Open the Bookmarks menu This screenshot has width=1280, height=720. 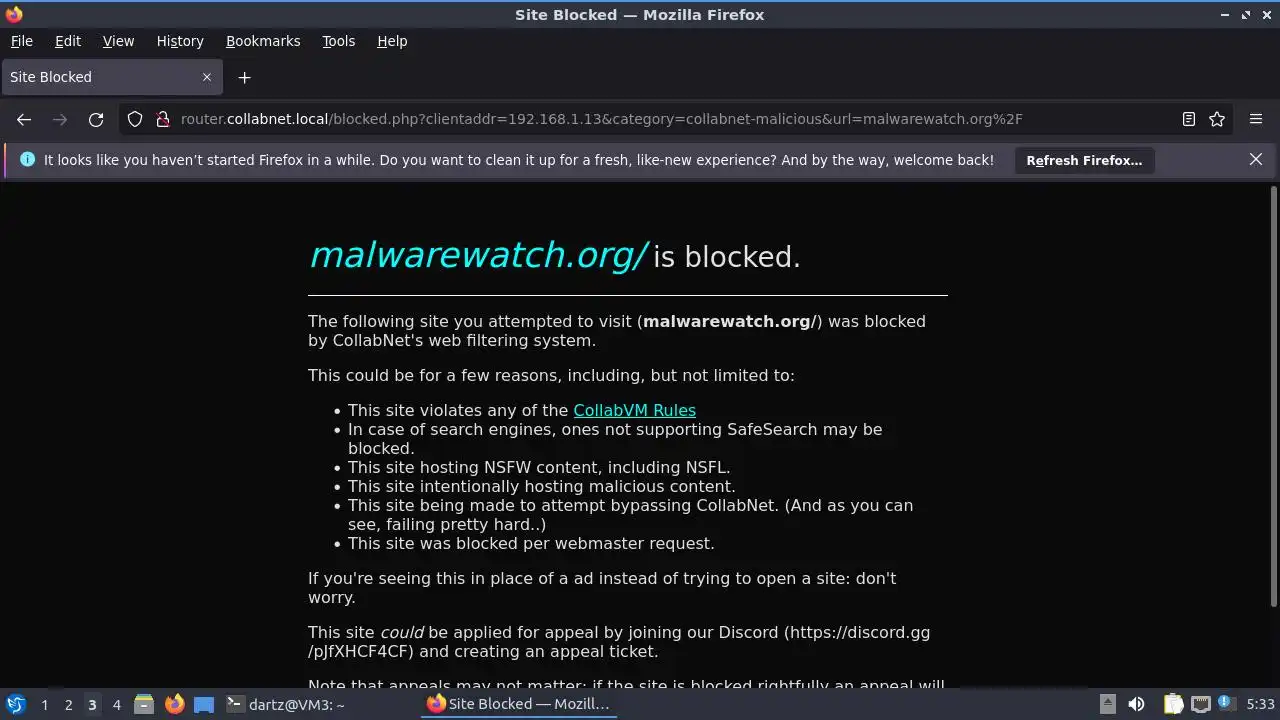click(263, 41)
